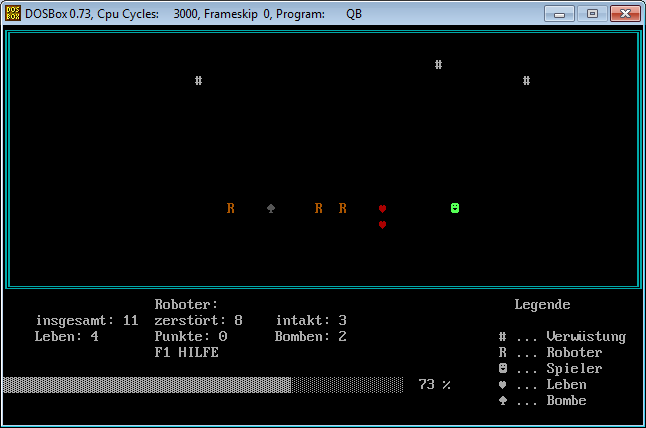Click the middle orange R robot

tap(319, 208)
